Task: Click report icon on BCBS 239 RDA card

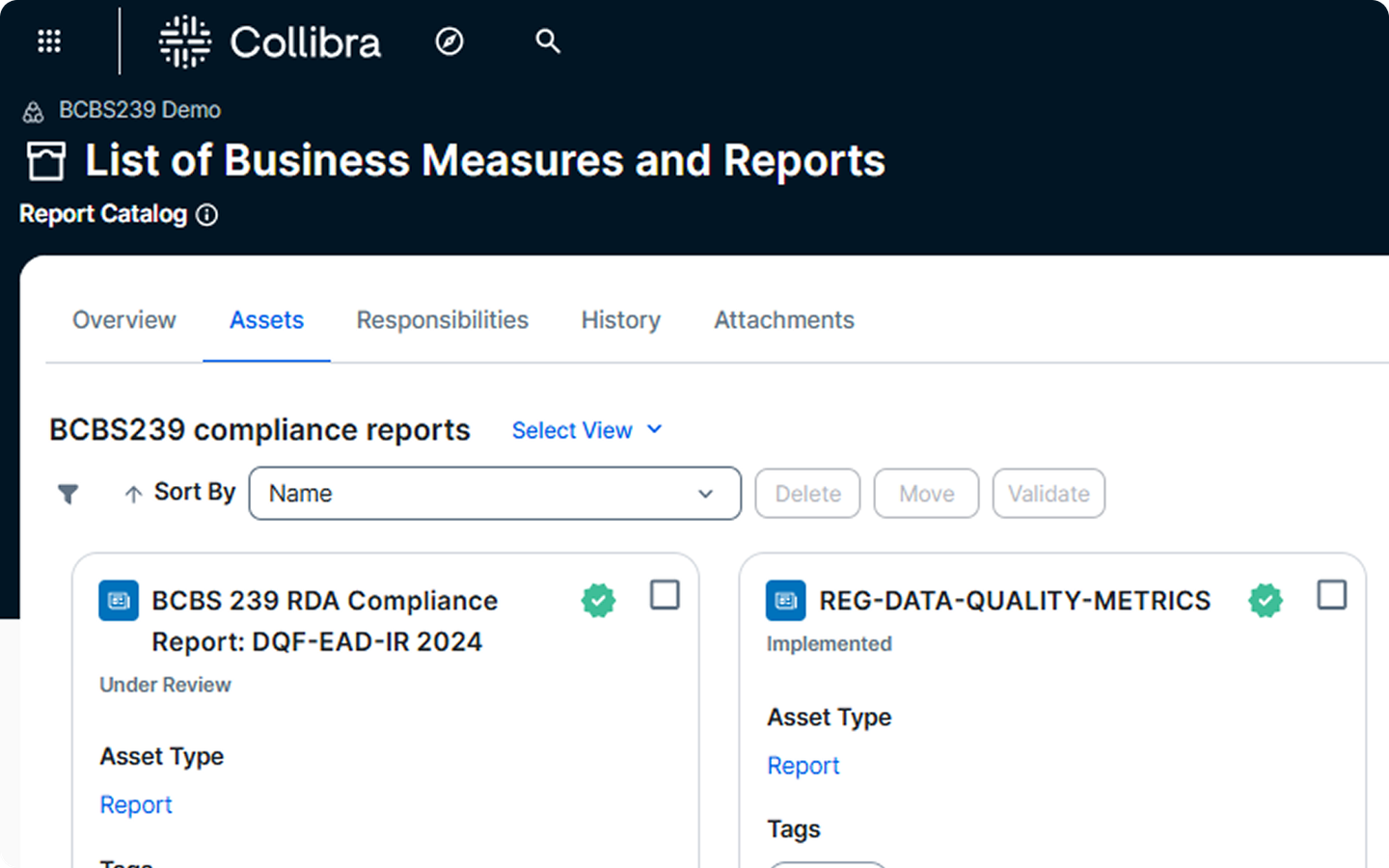Action: tap(119, 601)
